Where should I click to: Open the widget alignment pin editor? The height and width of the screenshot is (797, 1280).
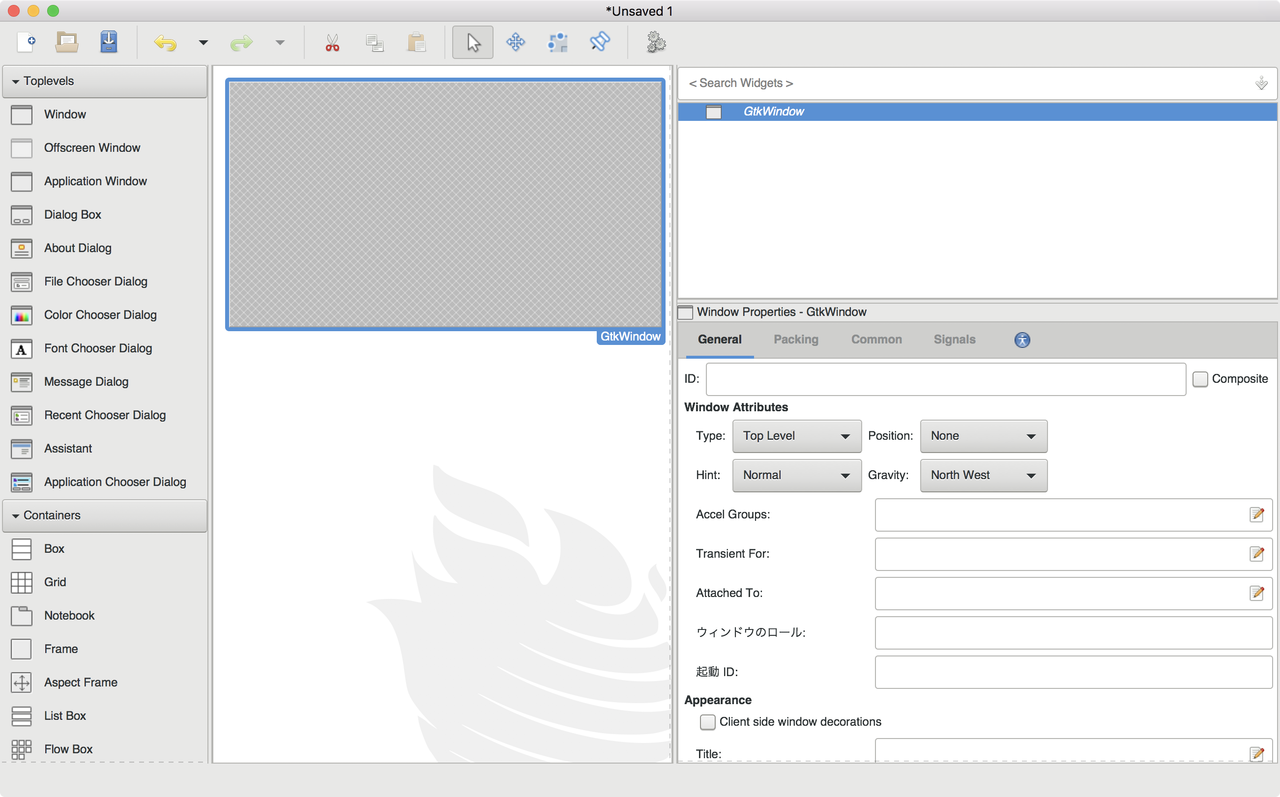point(599,42)
